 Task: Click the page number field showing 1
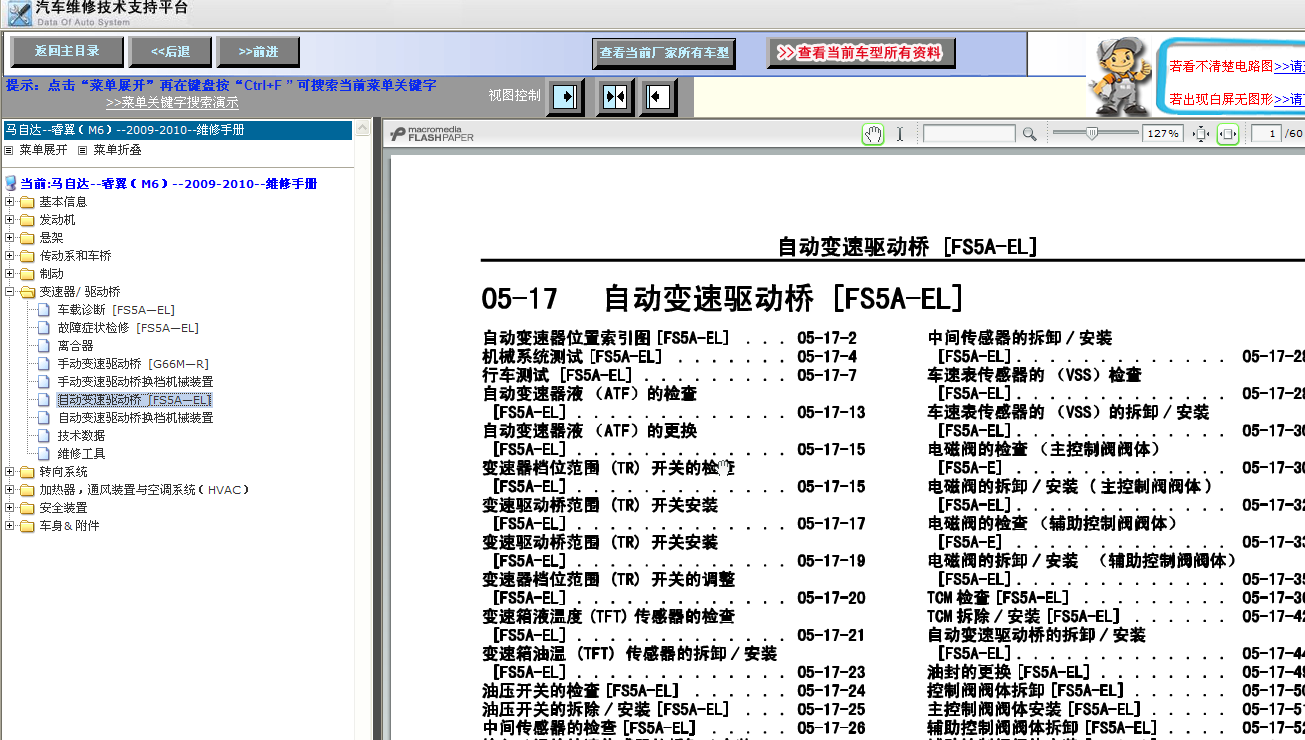(x=1267, y=134)
